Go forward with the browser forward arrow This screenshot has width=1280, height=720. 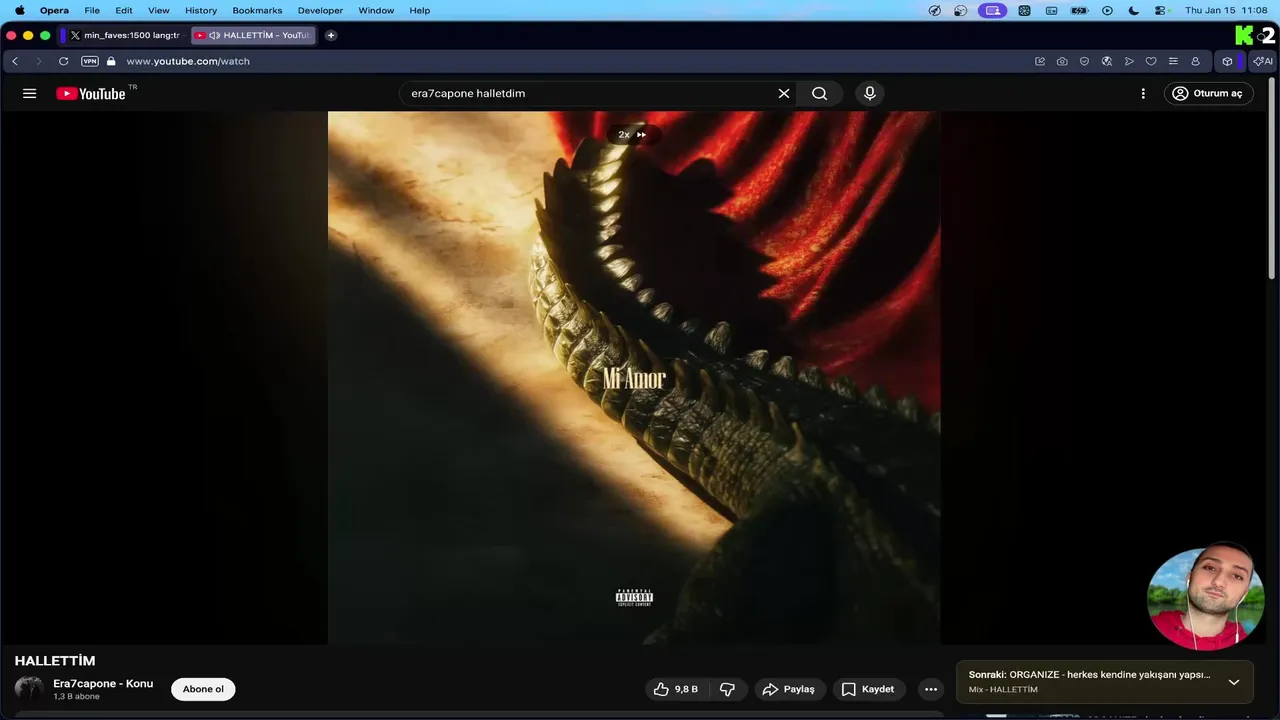(39, 61)
